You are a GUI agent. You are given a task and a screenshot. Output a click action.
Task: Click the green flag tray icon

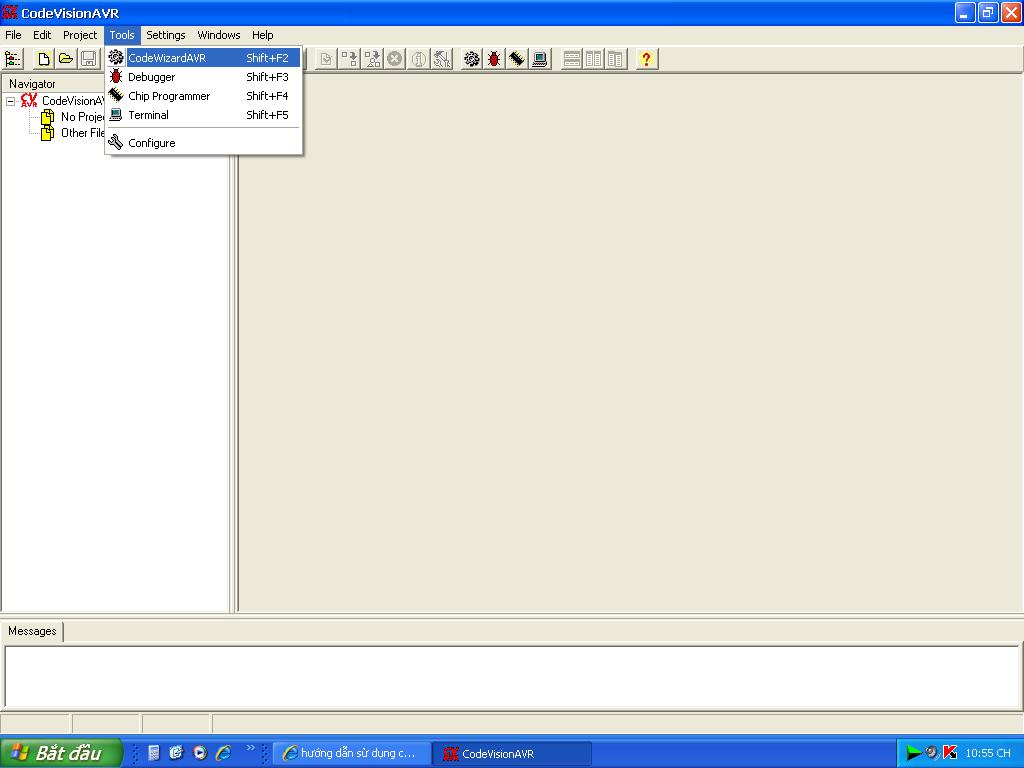pyautogui.click(x=914, y=754)
